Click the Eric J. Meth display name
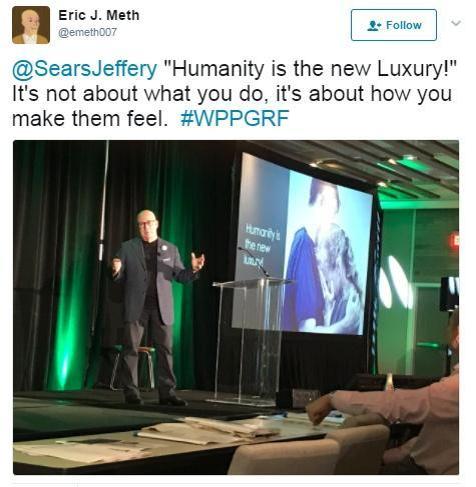Screen dimensions: 476x487 pyautogui.click(x=99, y=15)
